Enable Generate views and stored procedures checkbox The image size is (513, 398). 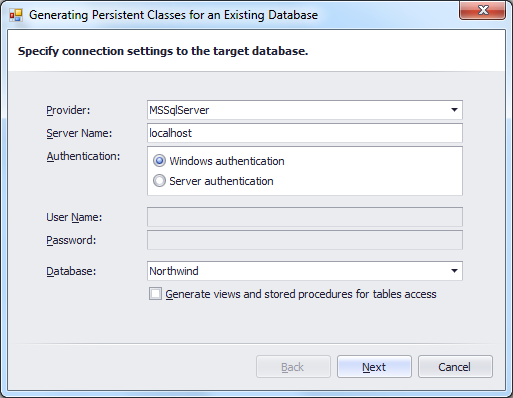tap(155, 294)
